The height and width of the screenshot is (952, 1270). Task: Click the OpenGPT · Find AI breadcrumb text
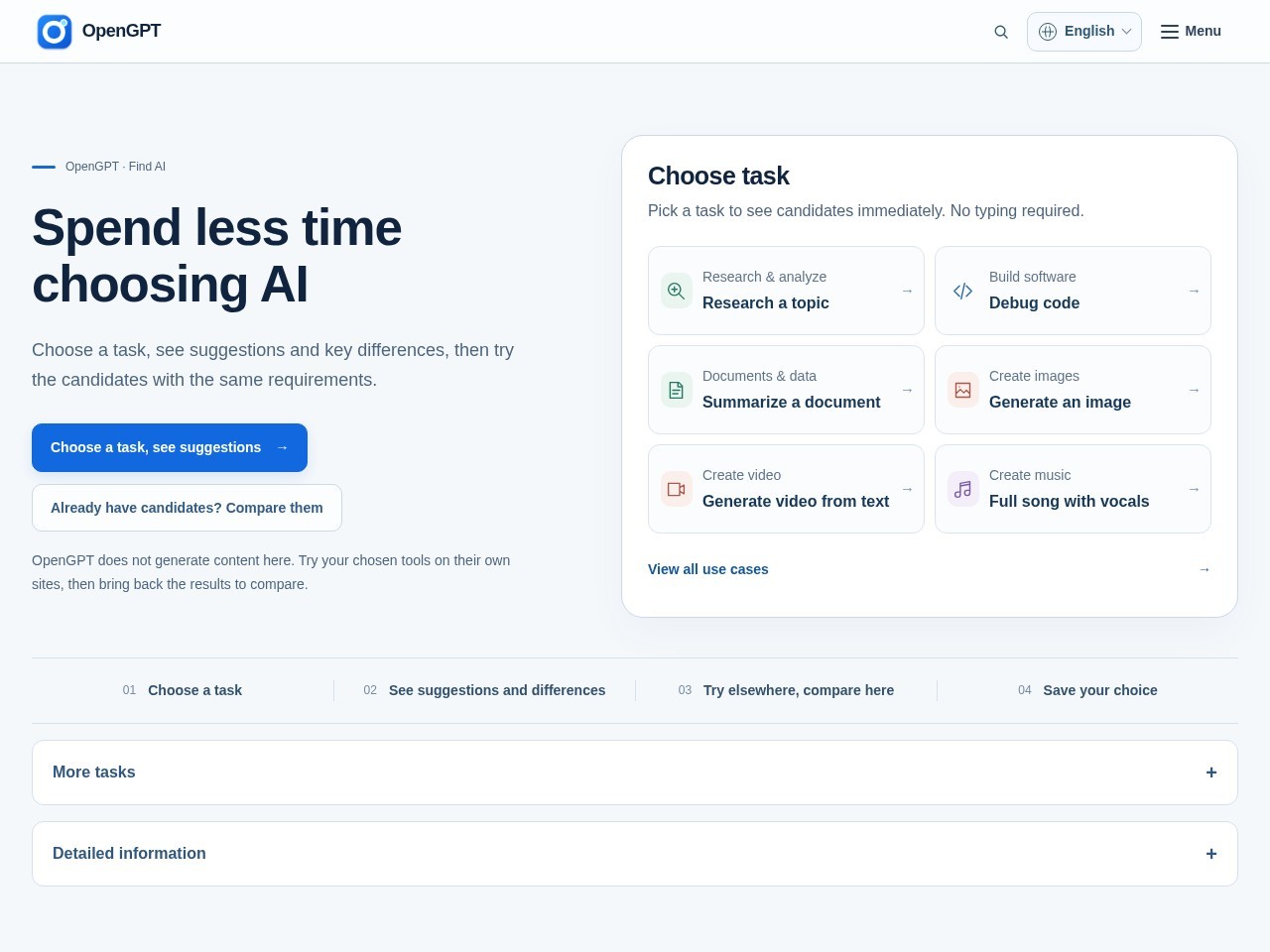pyautogui.click(x=115, y=167)
